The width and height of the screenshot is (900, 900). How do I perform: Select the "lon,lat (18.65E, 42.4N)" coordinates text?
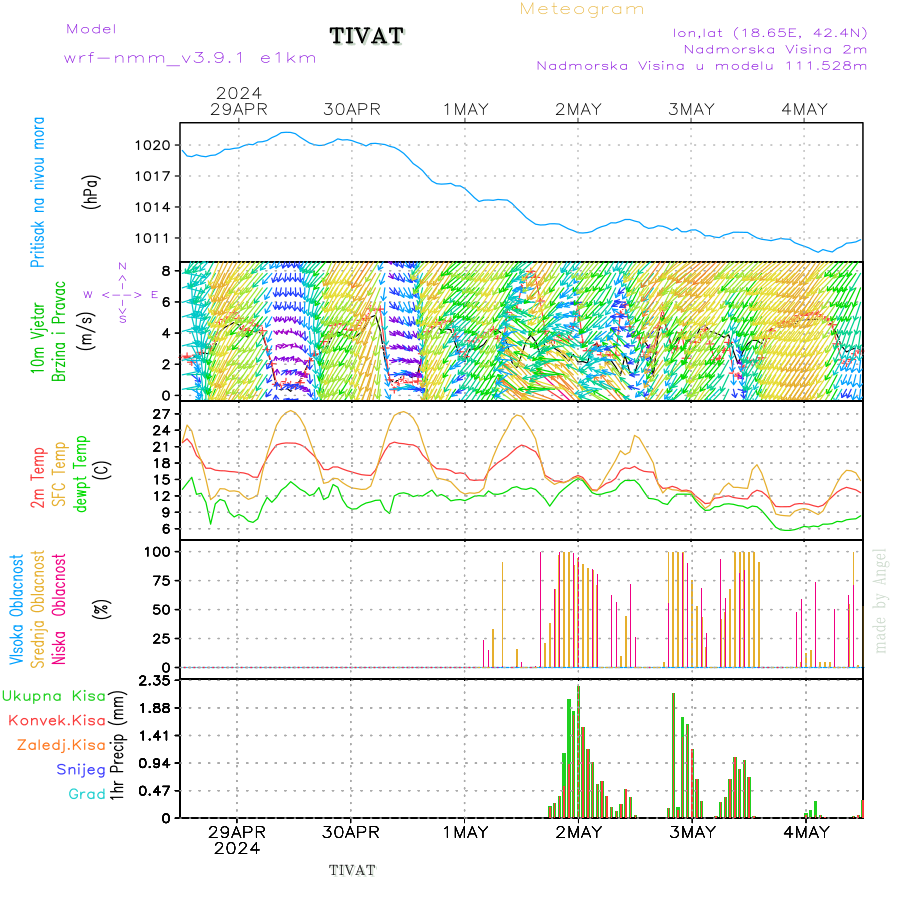[770, 33]
